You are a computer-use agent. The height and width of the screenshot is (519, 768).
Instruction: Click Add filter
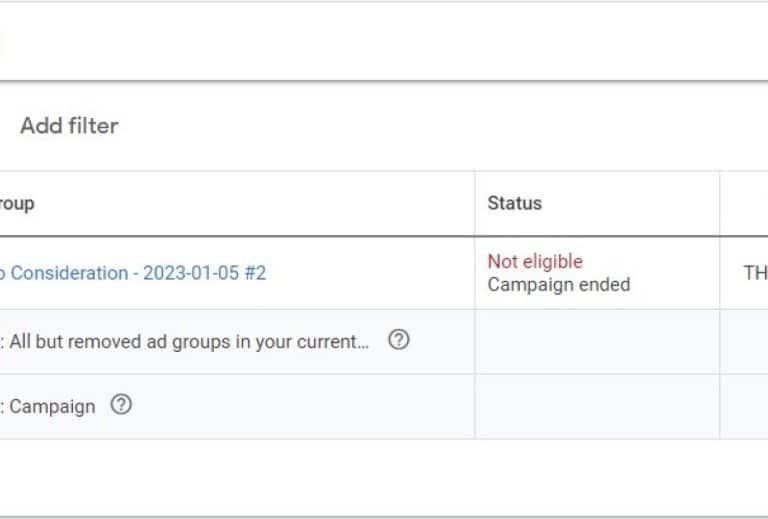tap(69, 126)
